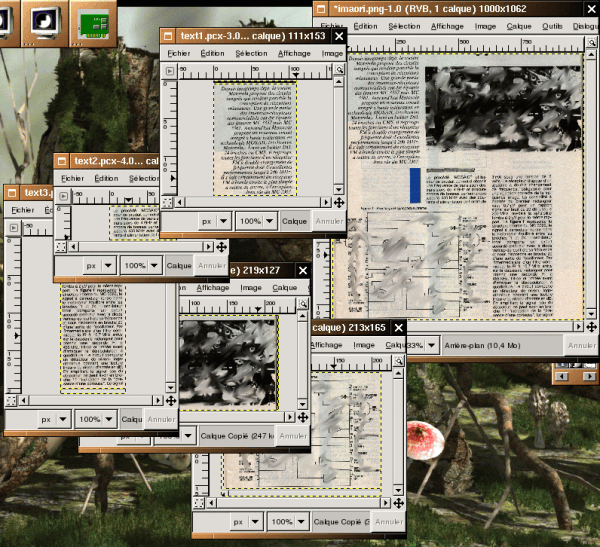Click horizontal scrollbar of text1.pcx window
The image size is (600, 547).
click(x=253, y=202)
